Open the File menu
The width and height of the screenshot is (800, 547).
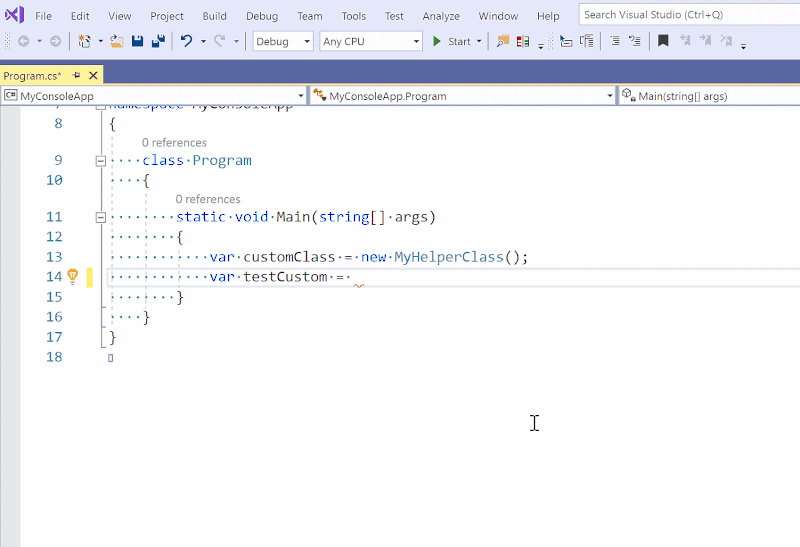(x=43, y=16)
